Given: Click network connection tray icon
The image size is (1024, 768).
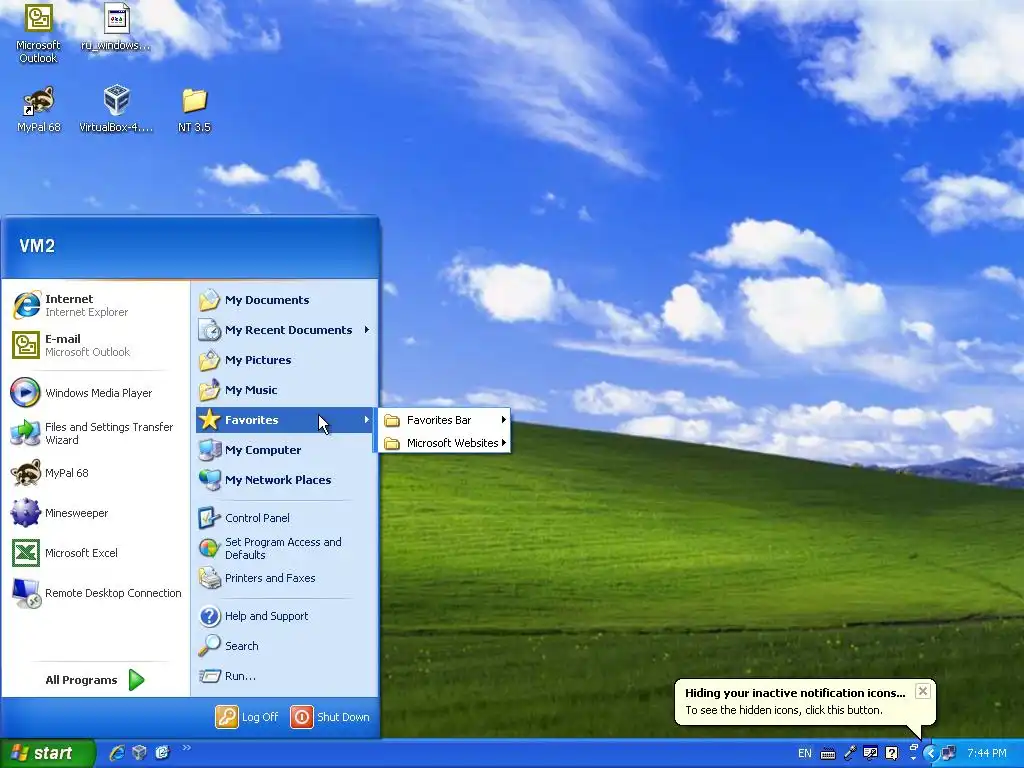Looking at the screenshot, I should click(949, 754).
